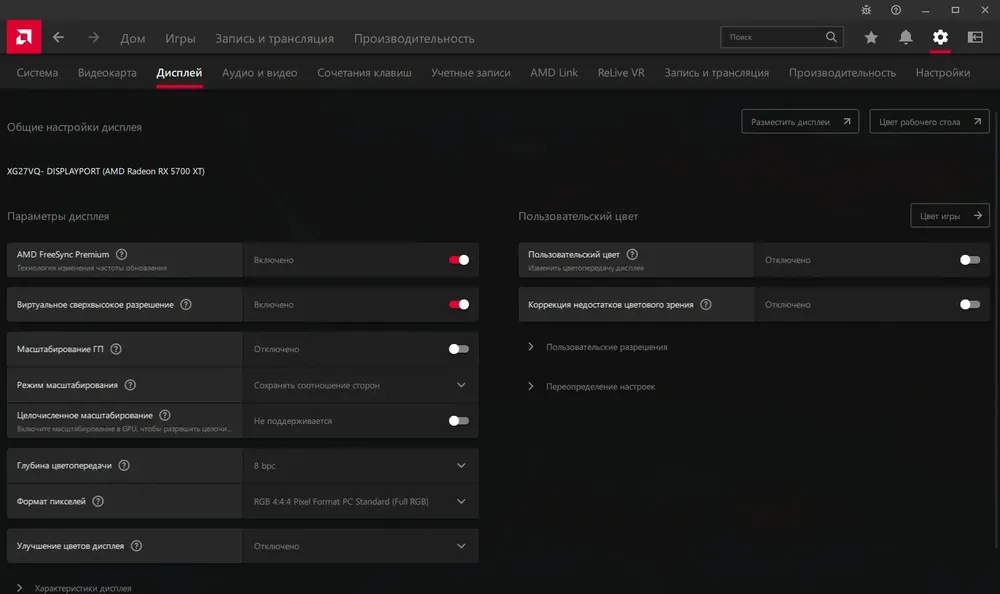Switch to the Аудио и видео tab
This screenshot has height=594, width=1000.
260,73
